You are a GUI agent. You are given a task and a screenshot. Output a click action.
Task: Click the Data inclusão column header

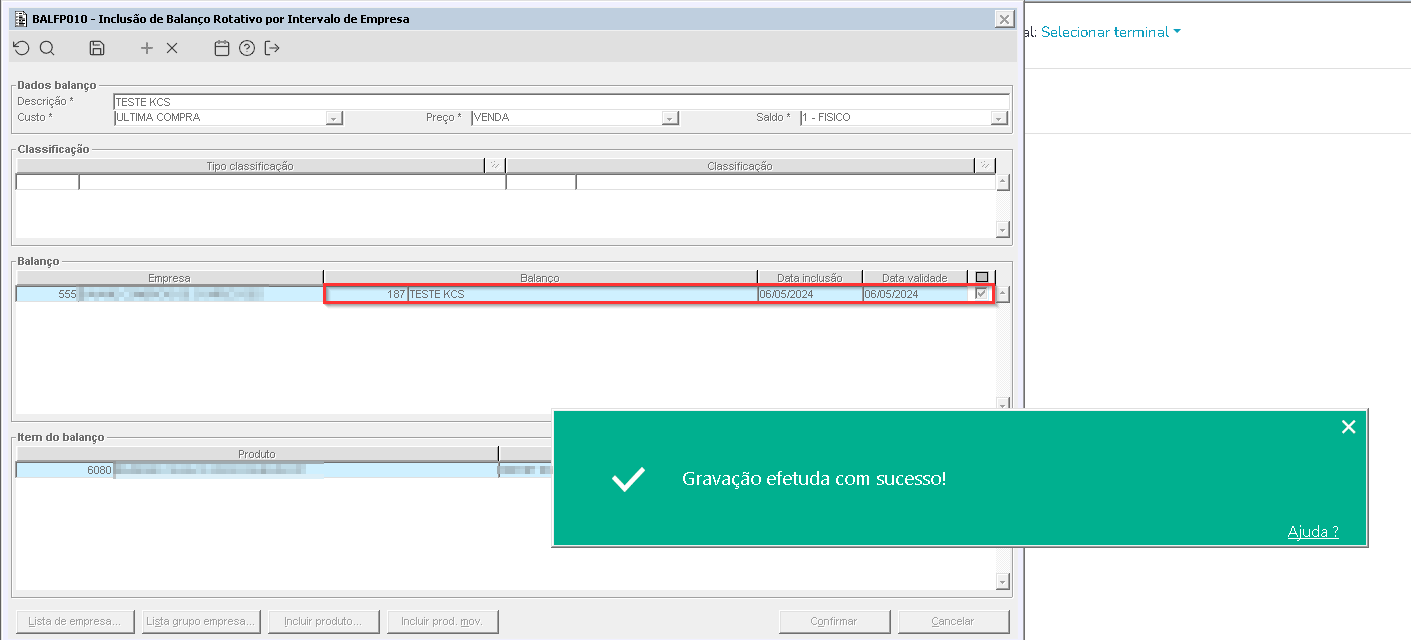[x=810, y=278]
